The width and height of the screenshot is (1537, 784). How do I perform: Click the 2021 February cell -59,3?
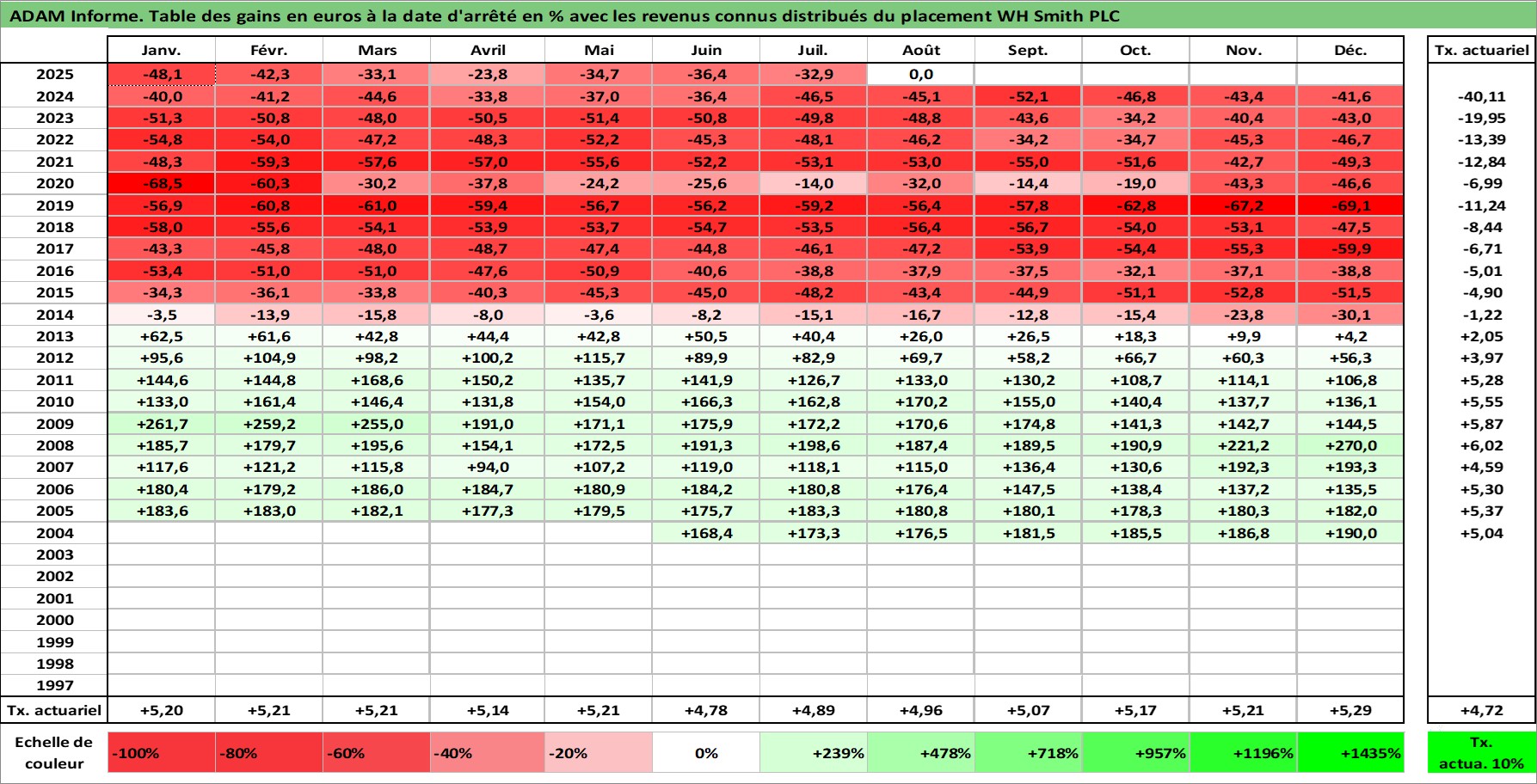click(269, 162)
